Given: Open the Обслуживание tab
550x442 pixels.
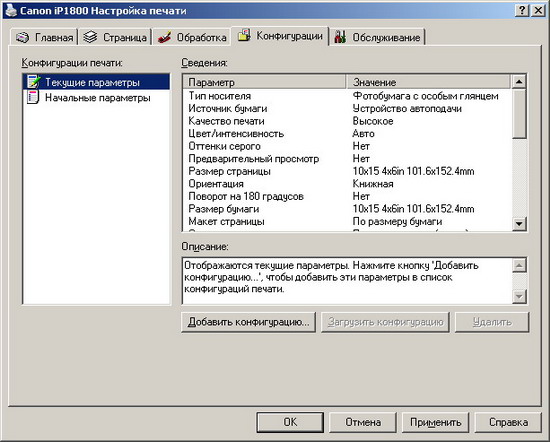Looking at the screenshot, I should (377, 37).
